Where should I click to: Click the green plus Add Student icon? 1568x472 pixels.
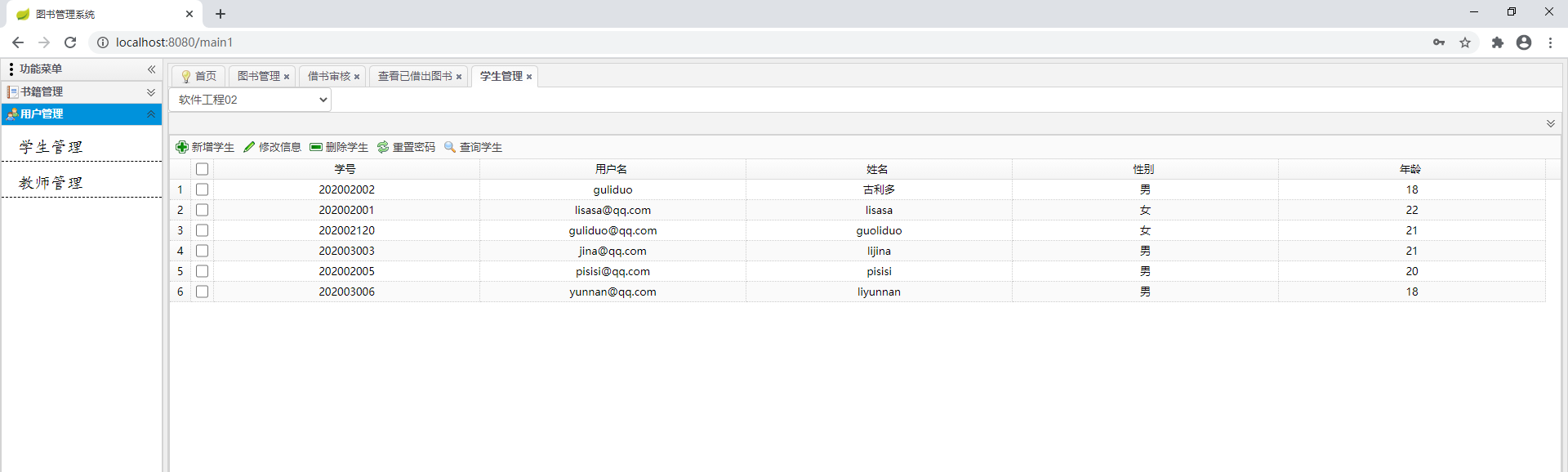[x=182, y=147]
